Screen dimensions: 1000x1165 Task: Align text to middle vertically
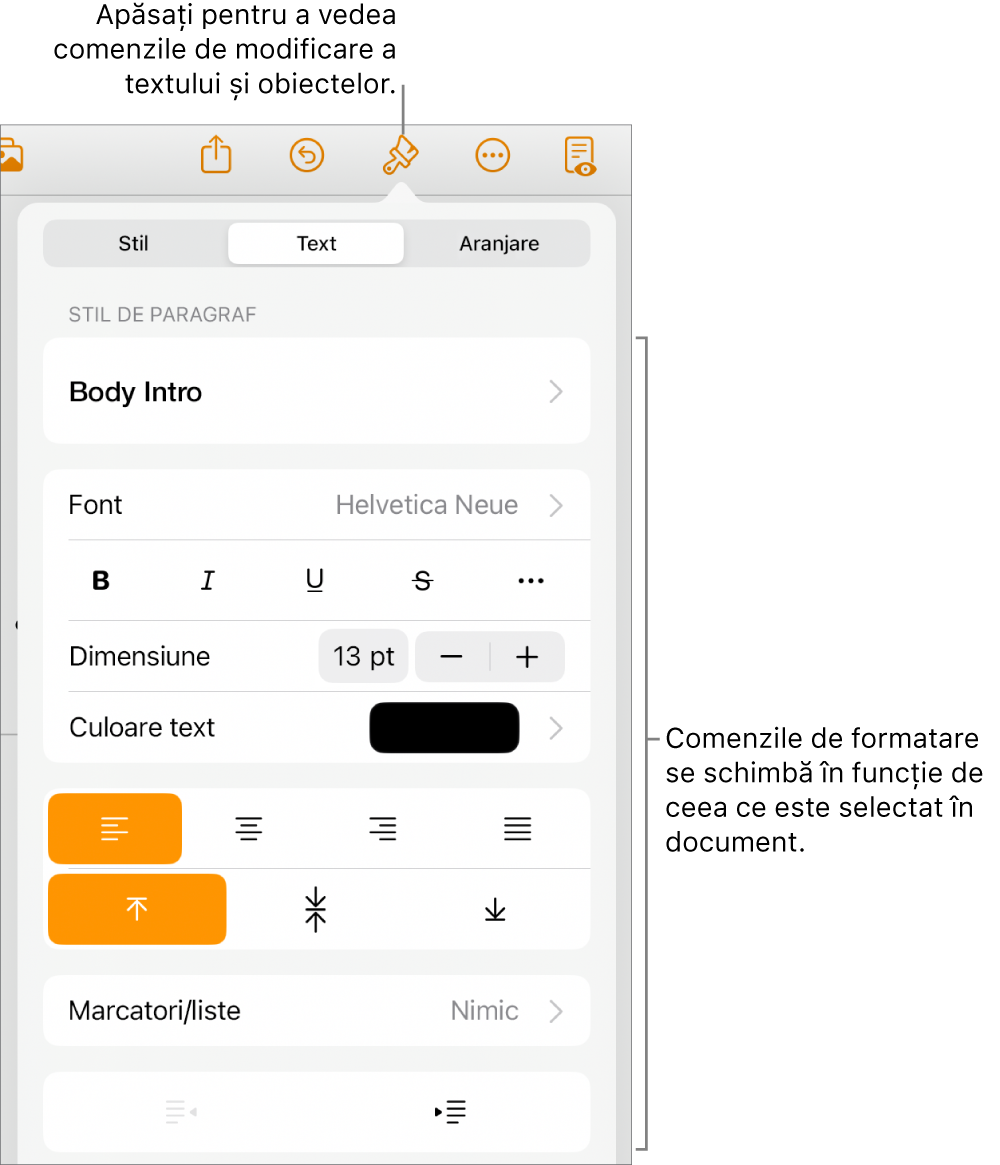coord(316,909)
